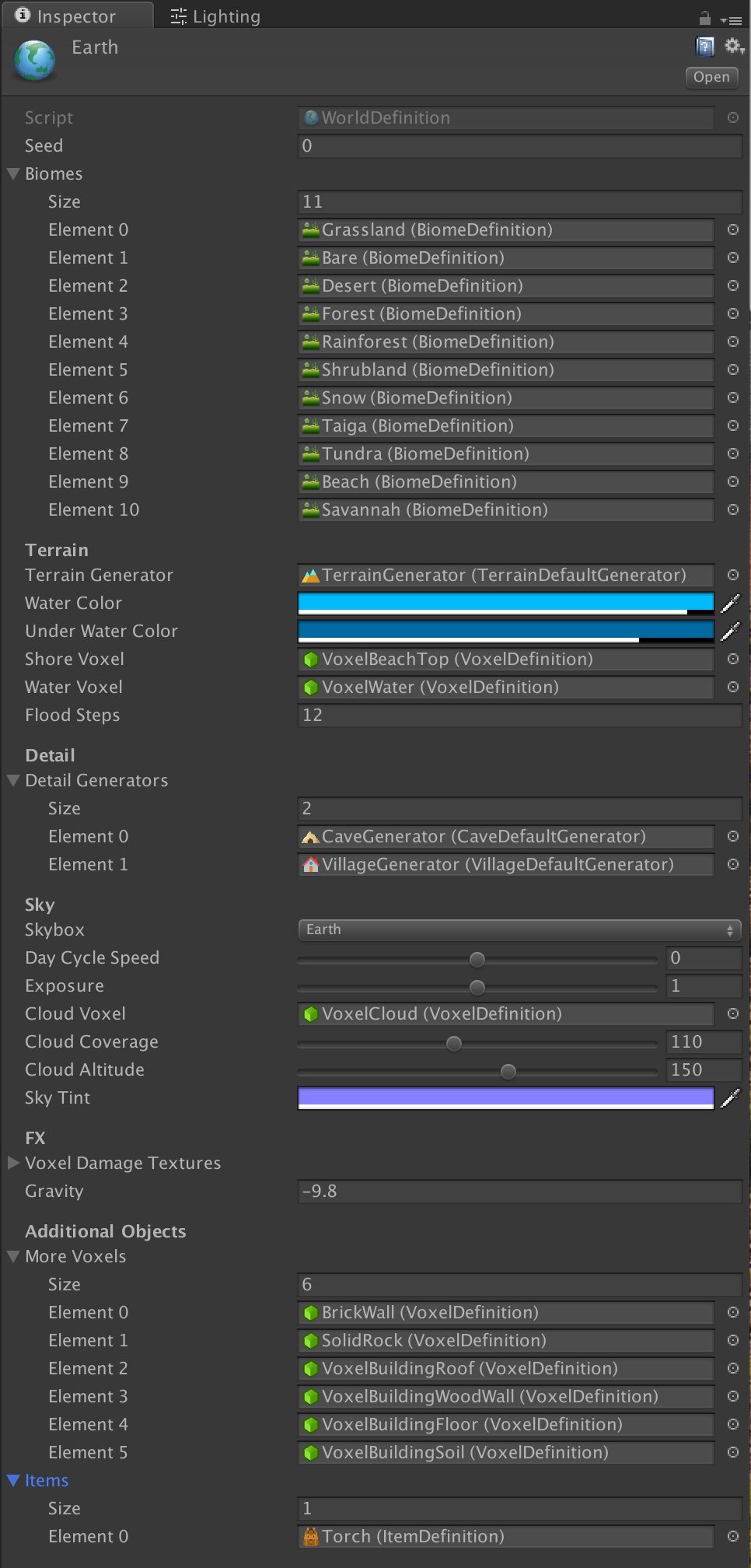Switch to the Lighting tab
Viewport: 751px width, 1568px height.
216,16
